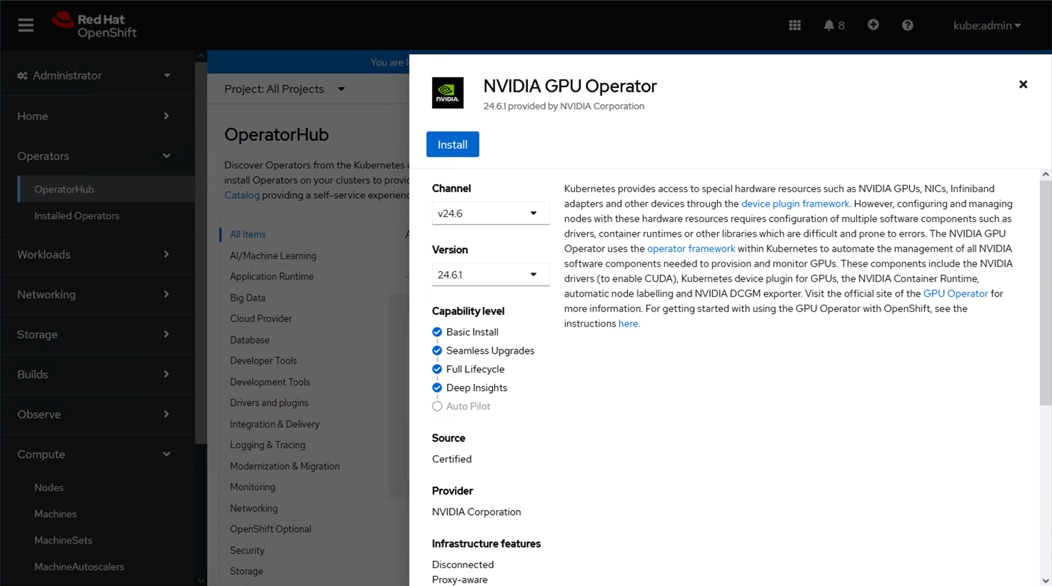Click the NVIDIA logo thumbnail
Viewport: 1052px width, 586px height.
point(448,93)
